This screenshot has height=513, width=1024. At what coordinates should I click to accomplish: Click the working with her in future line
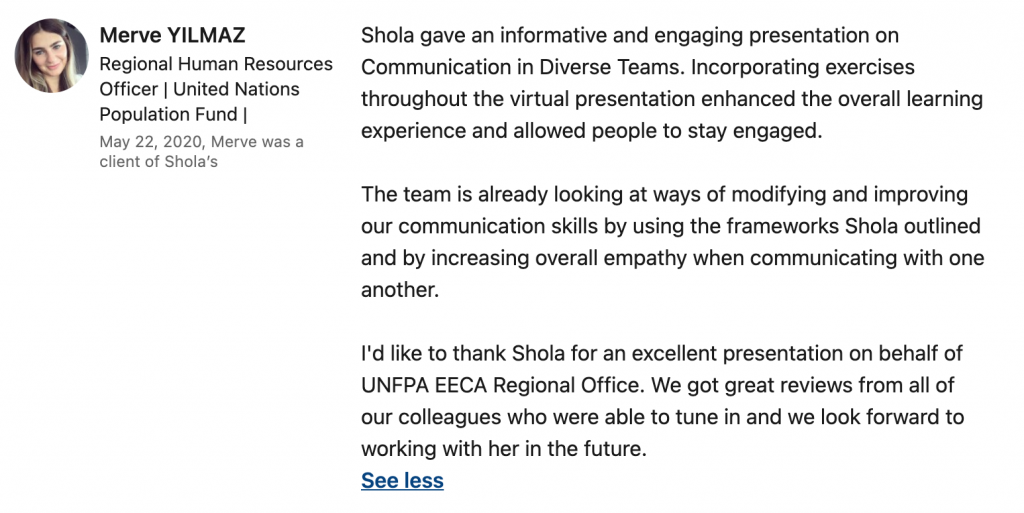tap(504, 449)
